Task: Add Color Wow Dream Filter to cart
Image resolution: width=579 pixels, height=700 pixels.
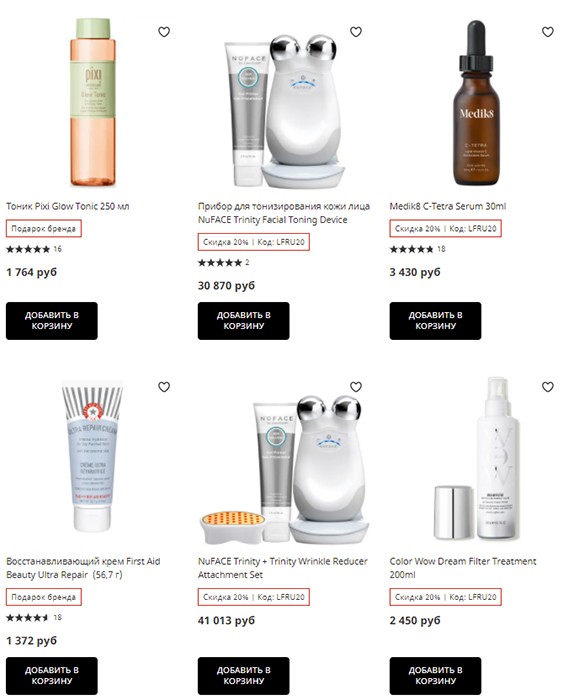Action: (435, 675)
